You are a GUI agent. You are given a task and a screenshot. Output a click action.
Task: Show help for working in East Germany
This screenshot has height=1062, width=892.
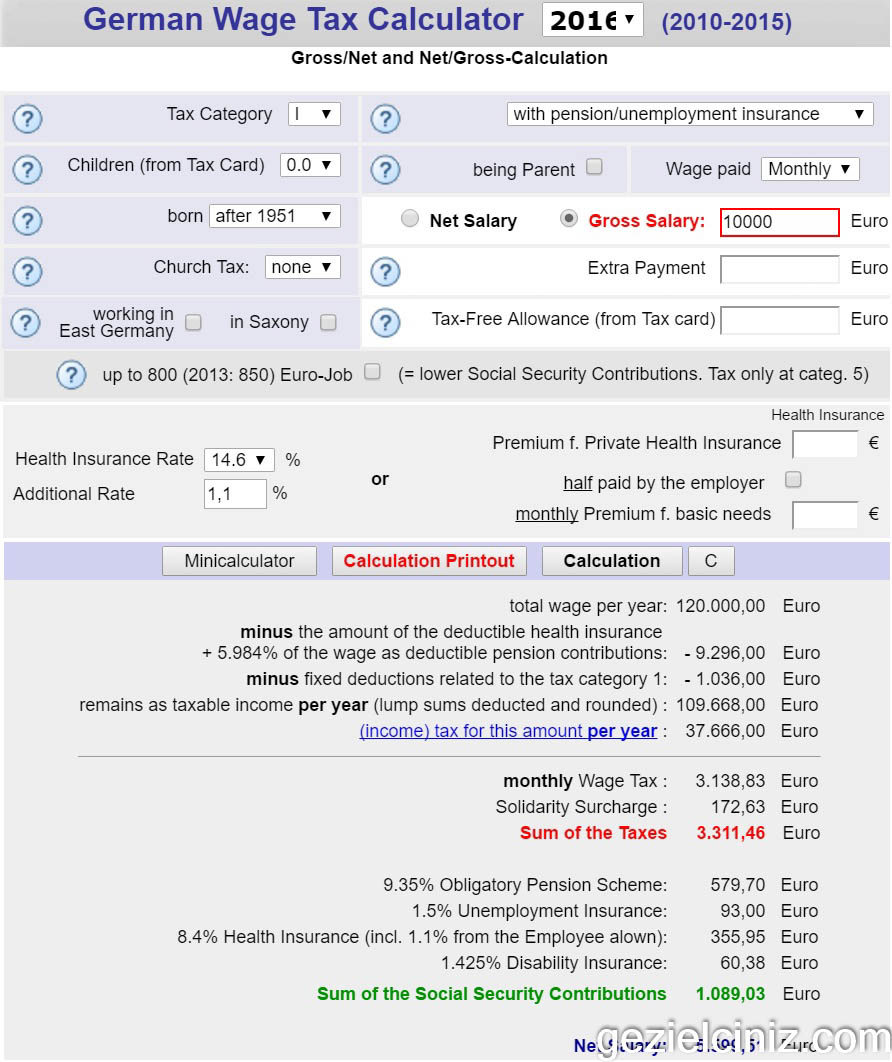click(x=26, y=323)
